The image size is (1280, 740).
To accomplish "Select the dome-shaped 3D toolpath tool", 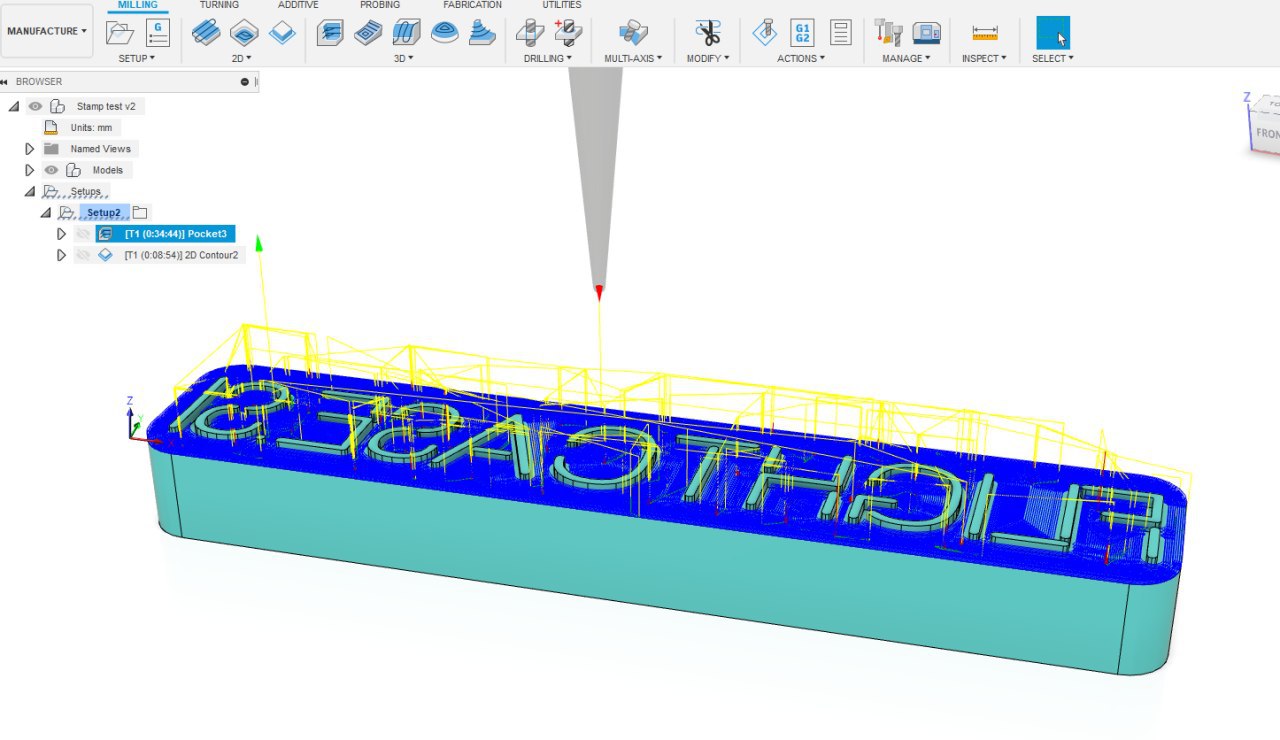I will [x=444, y=33].
